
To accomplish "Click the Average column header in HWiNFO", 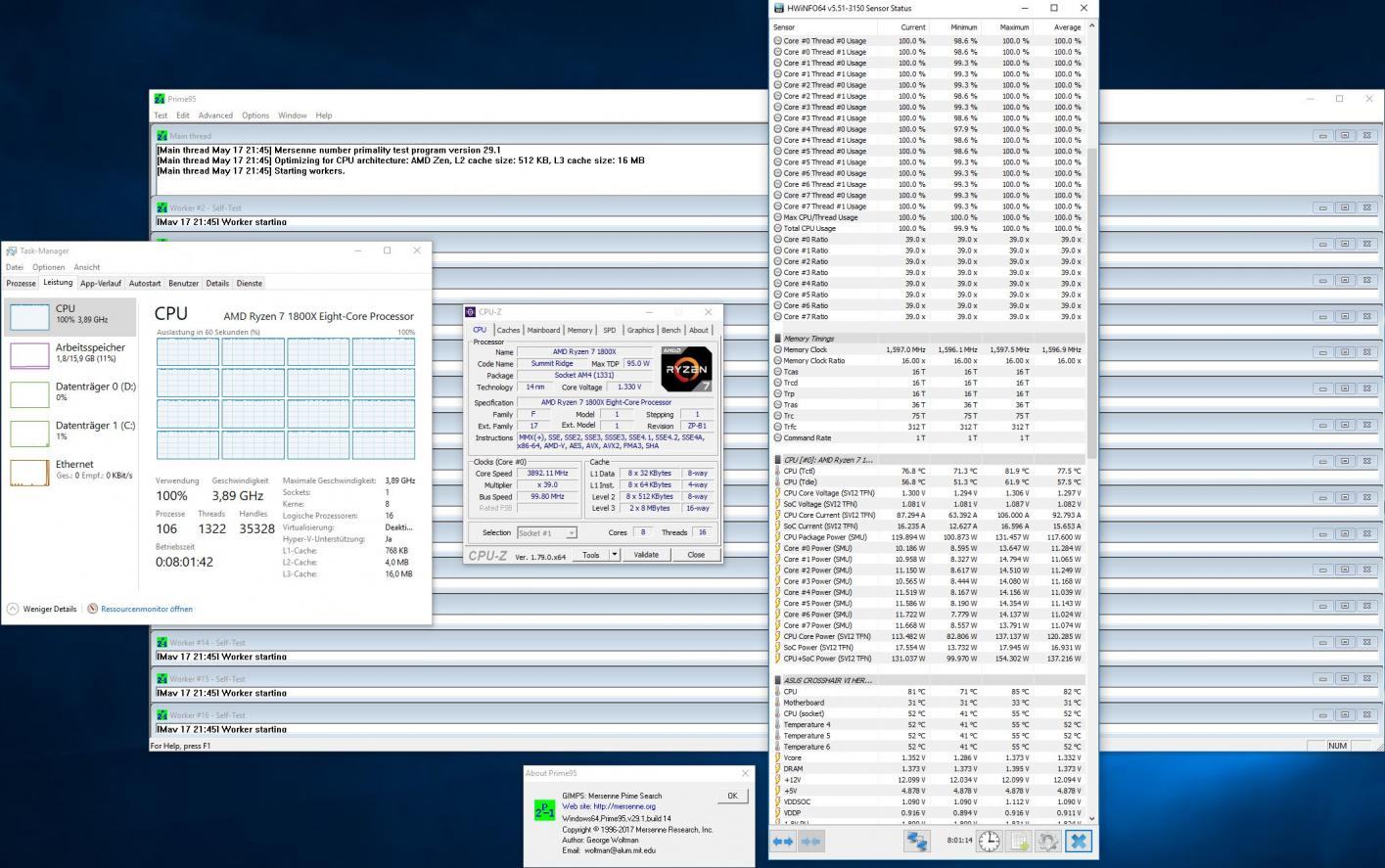I will click(x=1067, y=27).
